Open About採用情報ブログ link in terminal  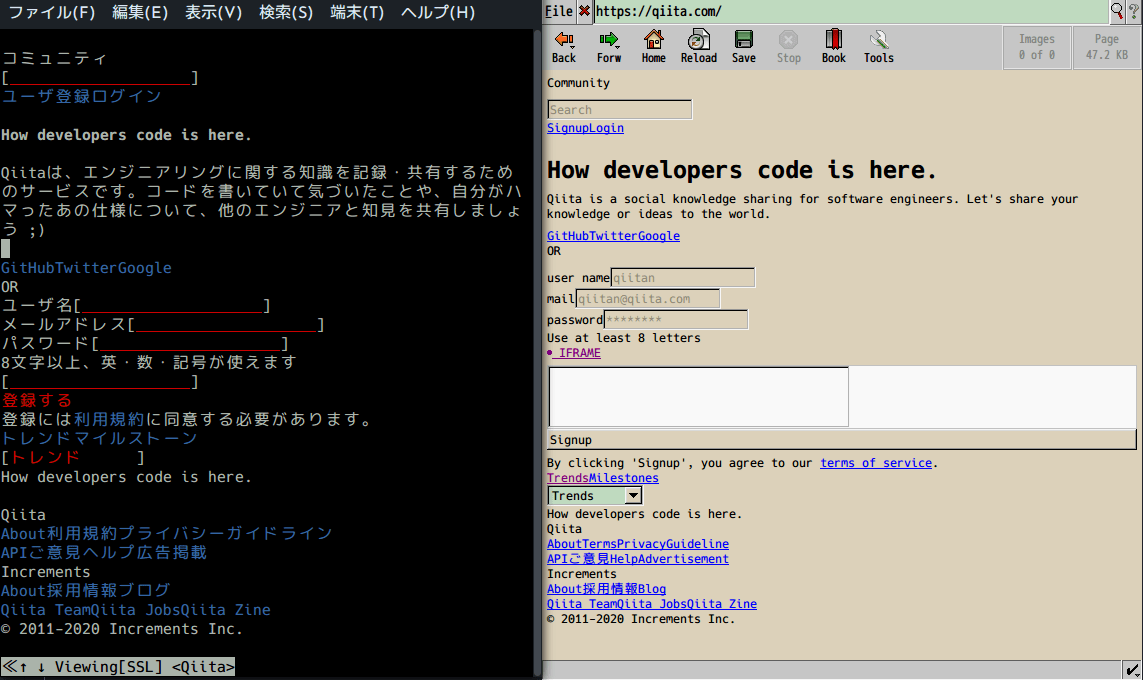coord(86,590)
